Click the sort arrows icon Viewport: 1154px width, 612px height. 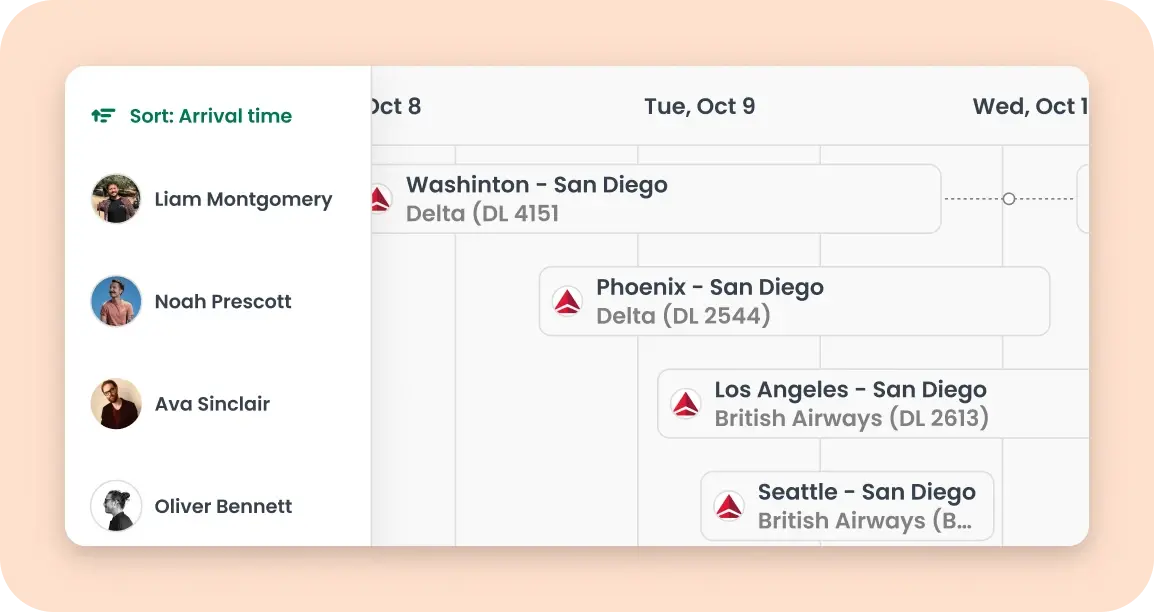coord(103,116)
